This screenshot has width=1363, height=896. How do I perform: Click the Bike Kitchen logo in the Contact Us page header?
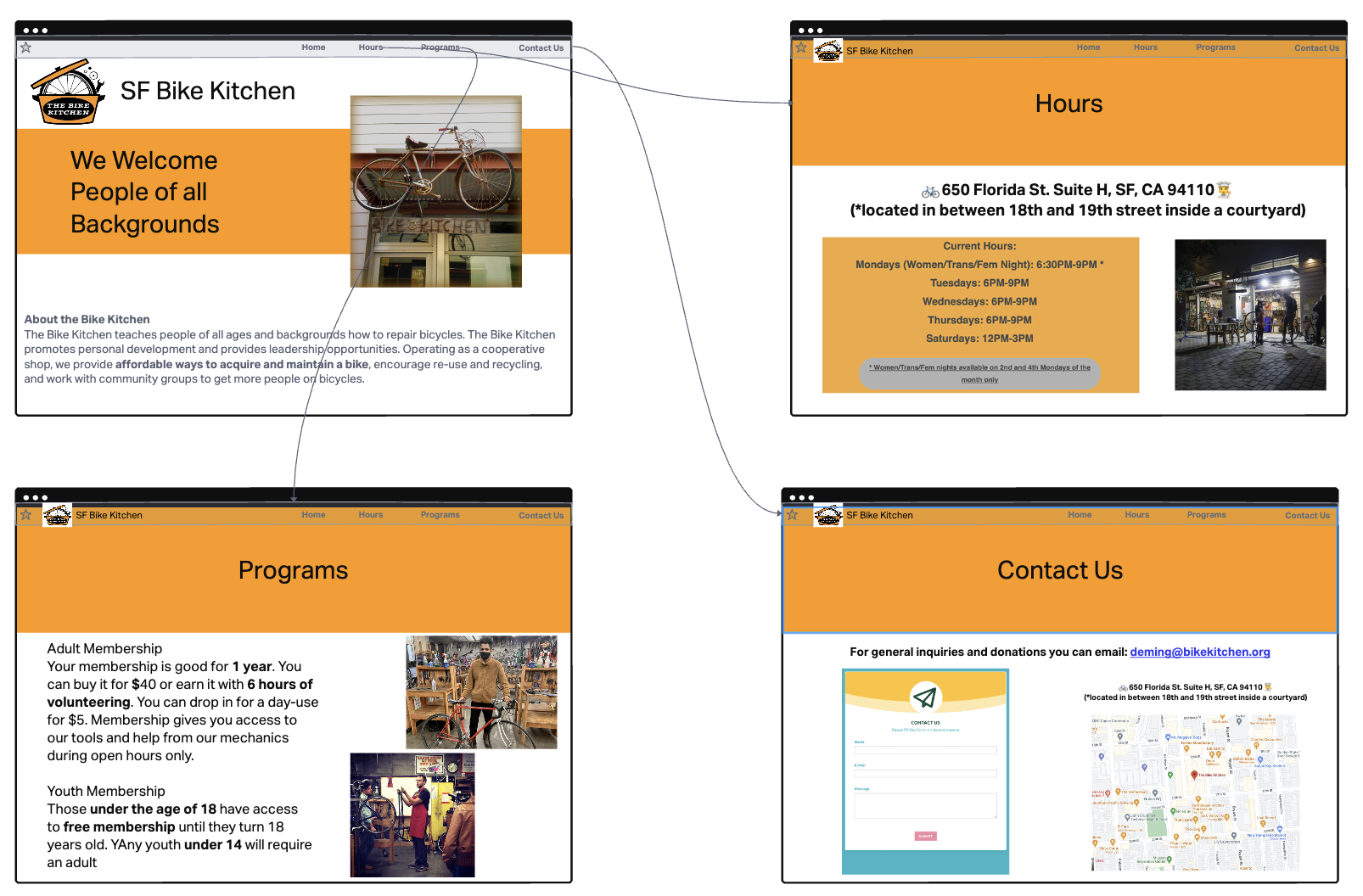(x=828, y=515)
